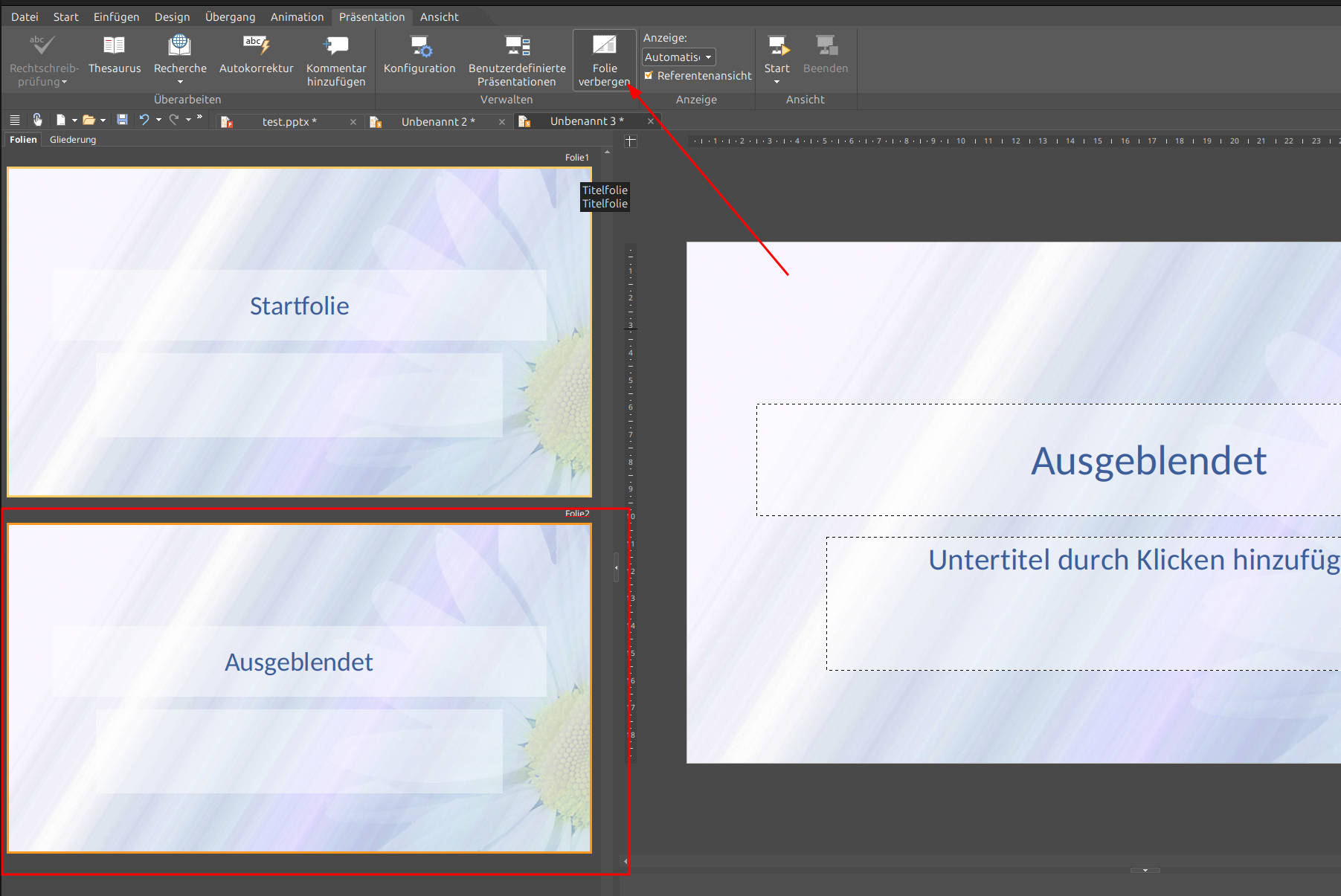Uncheck the Referentenansicht checkbox
The width and height of the screenshot is (1341, 896).
click(x=649, y=76)
